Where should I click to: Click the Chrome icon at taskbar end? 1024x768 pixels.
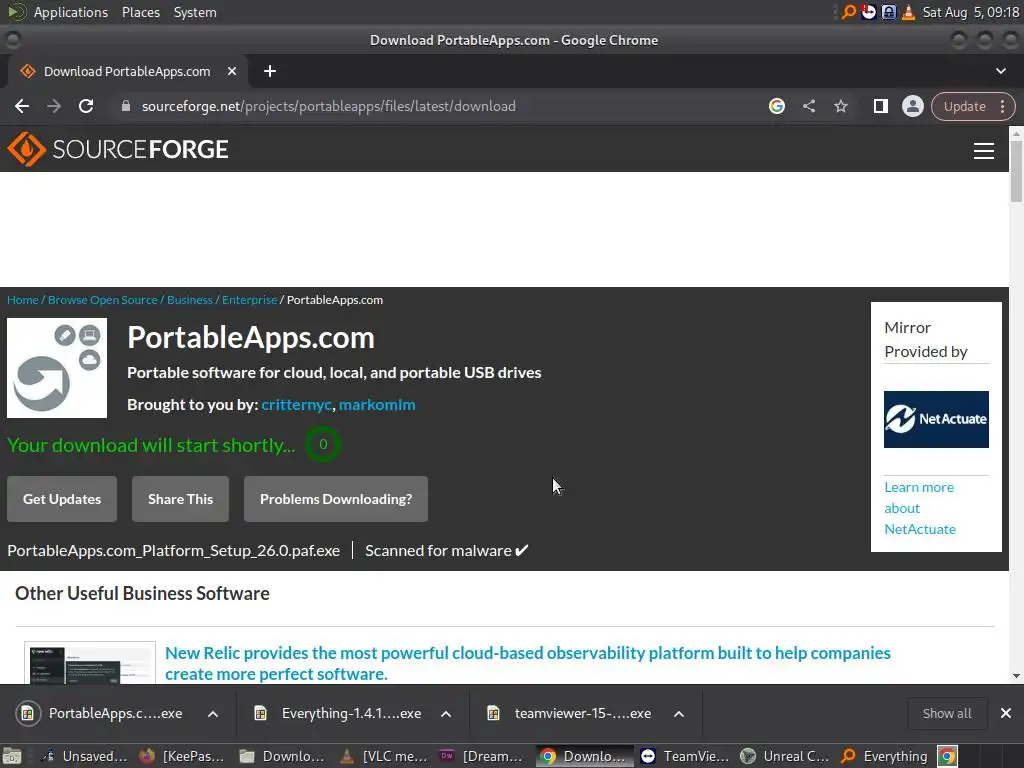[x=948, y=756]
